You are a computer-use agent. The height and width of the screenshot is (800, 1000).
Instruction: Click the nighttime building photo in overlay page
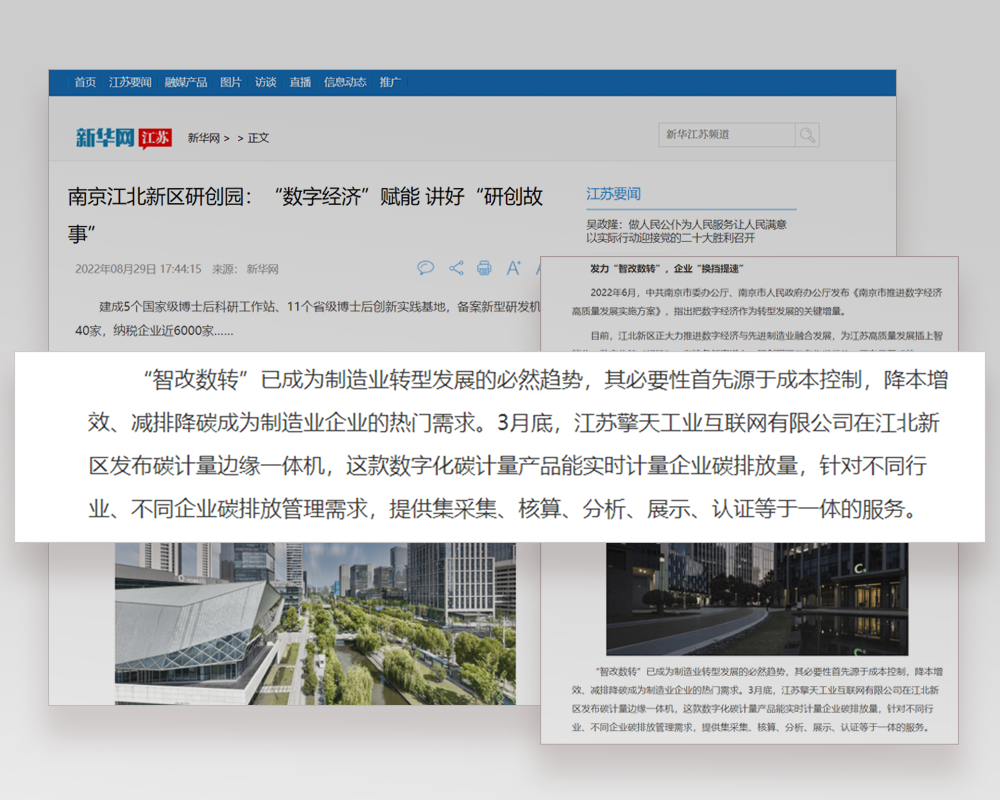757,599
